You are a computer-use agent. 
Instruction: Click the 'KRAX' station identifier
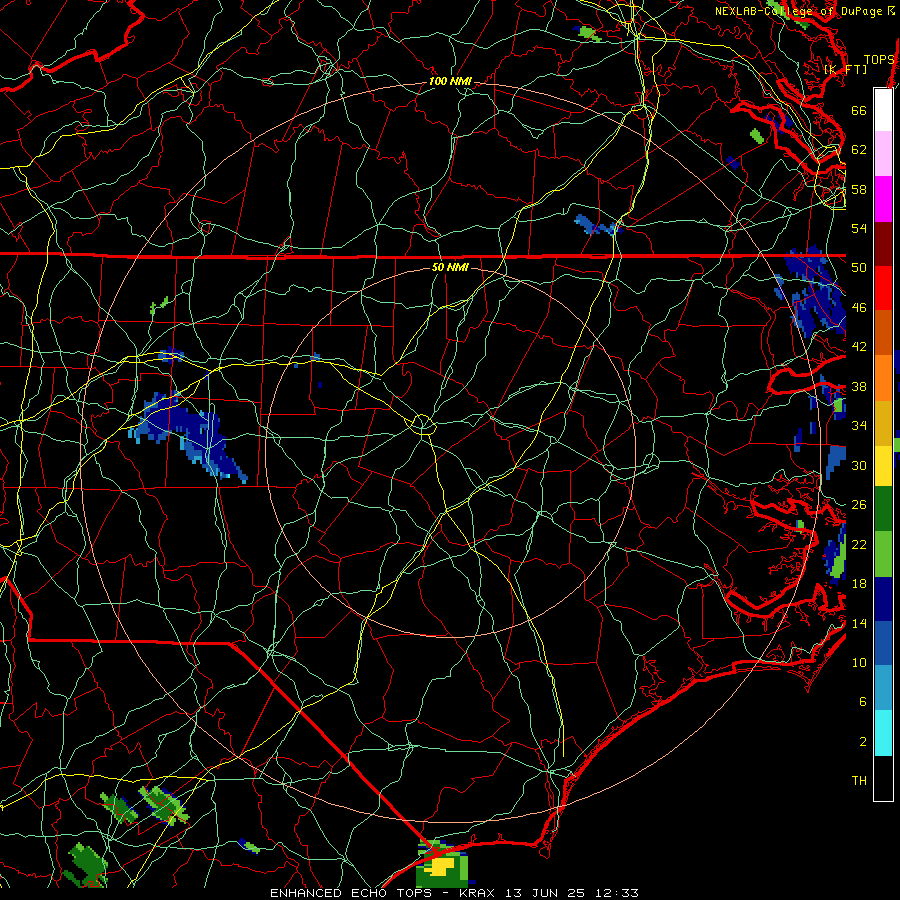478,893
